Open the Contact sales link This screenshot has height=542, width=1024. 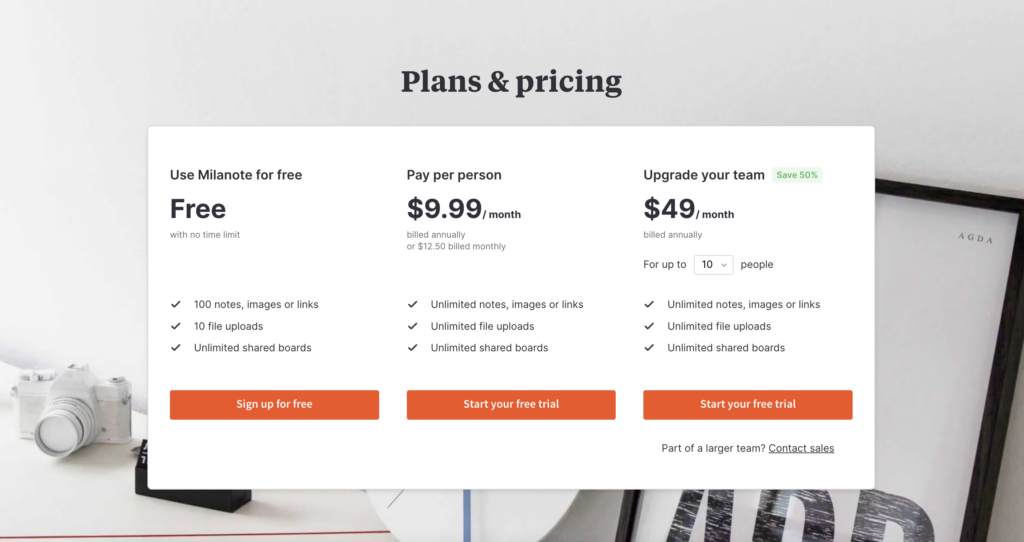[x=801, y=448]
